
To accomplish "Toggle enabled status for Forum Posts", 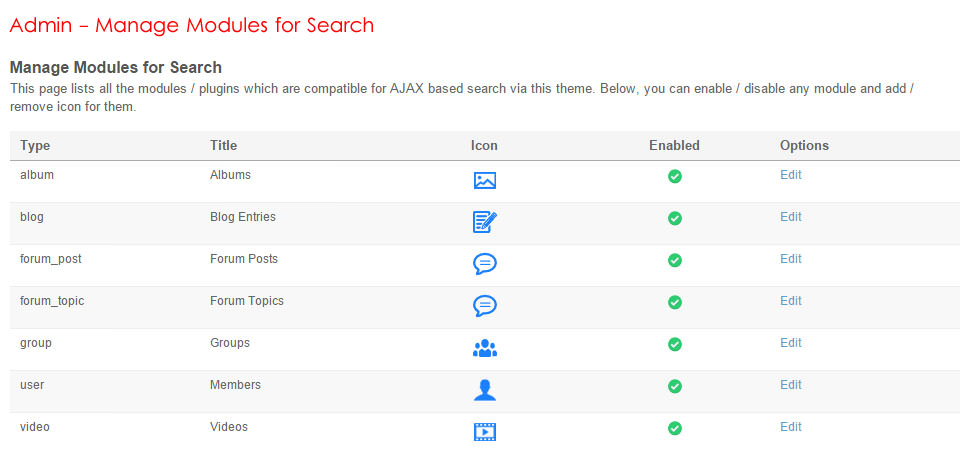I will click(x=675, y=260).
